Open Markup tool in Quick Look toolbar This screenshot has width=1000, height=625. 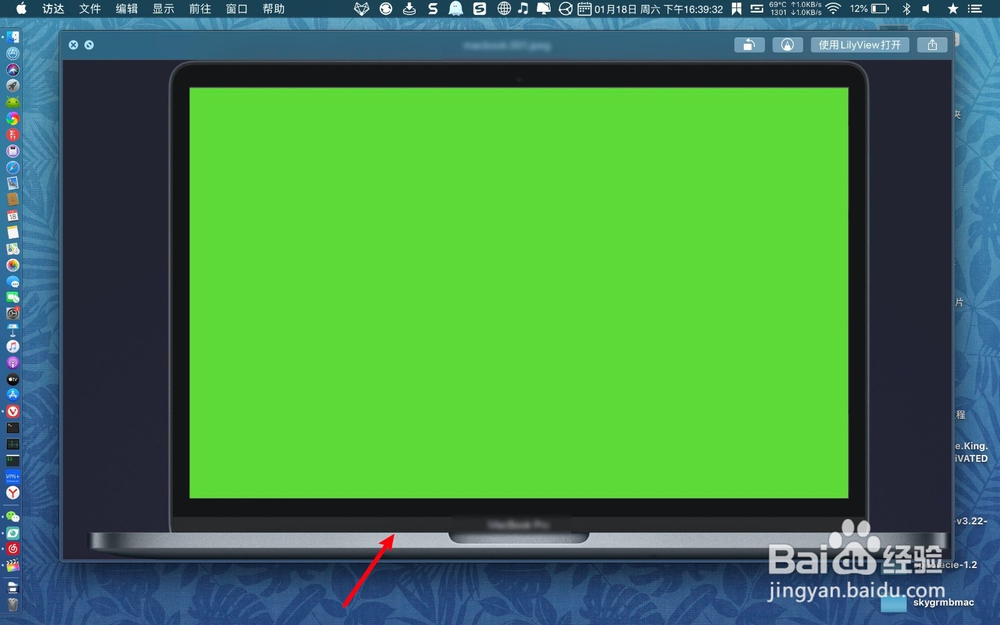[x=788, y=45]
